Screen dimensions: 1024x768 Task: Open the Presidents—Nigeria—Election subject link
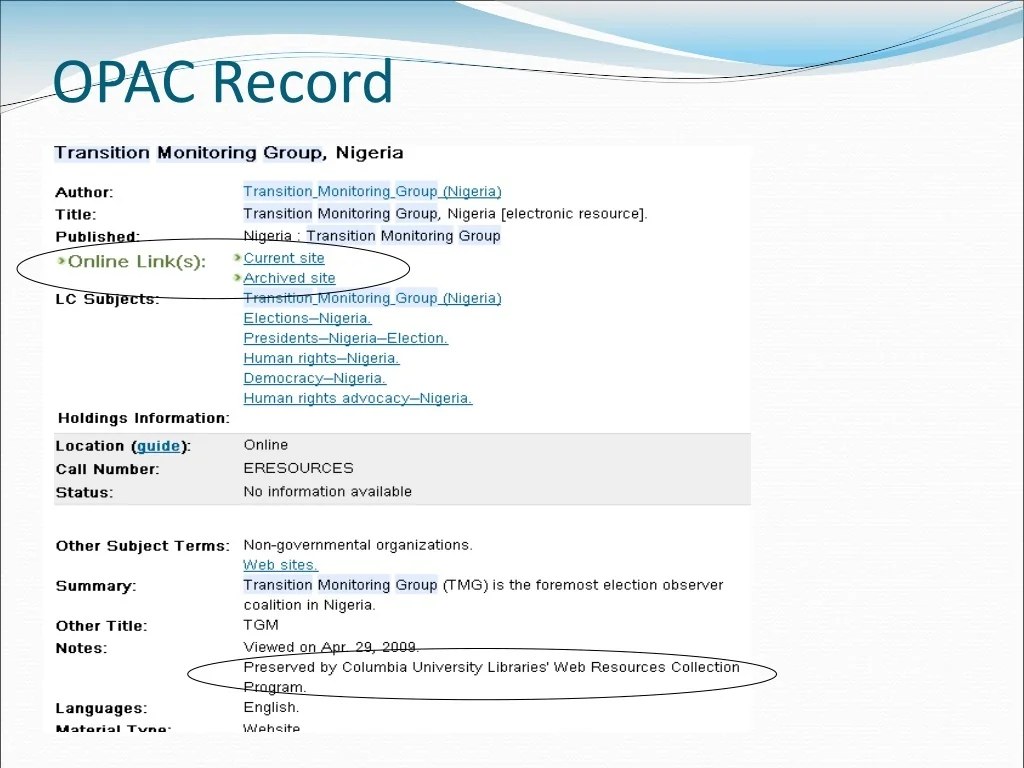click(345, 338)
